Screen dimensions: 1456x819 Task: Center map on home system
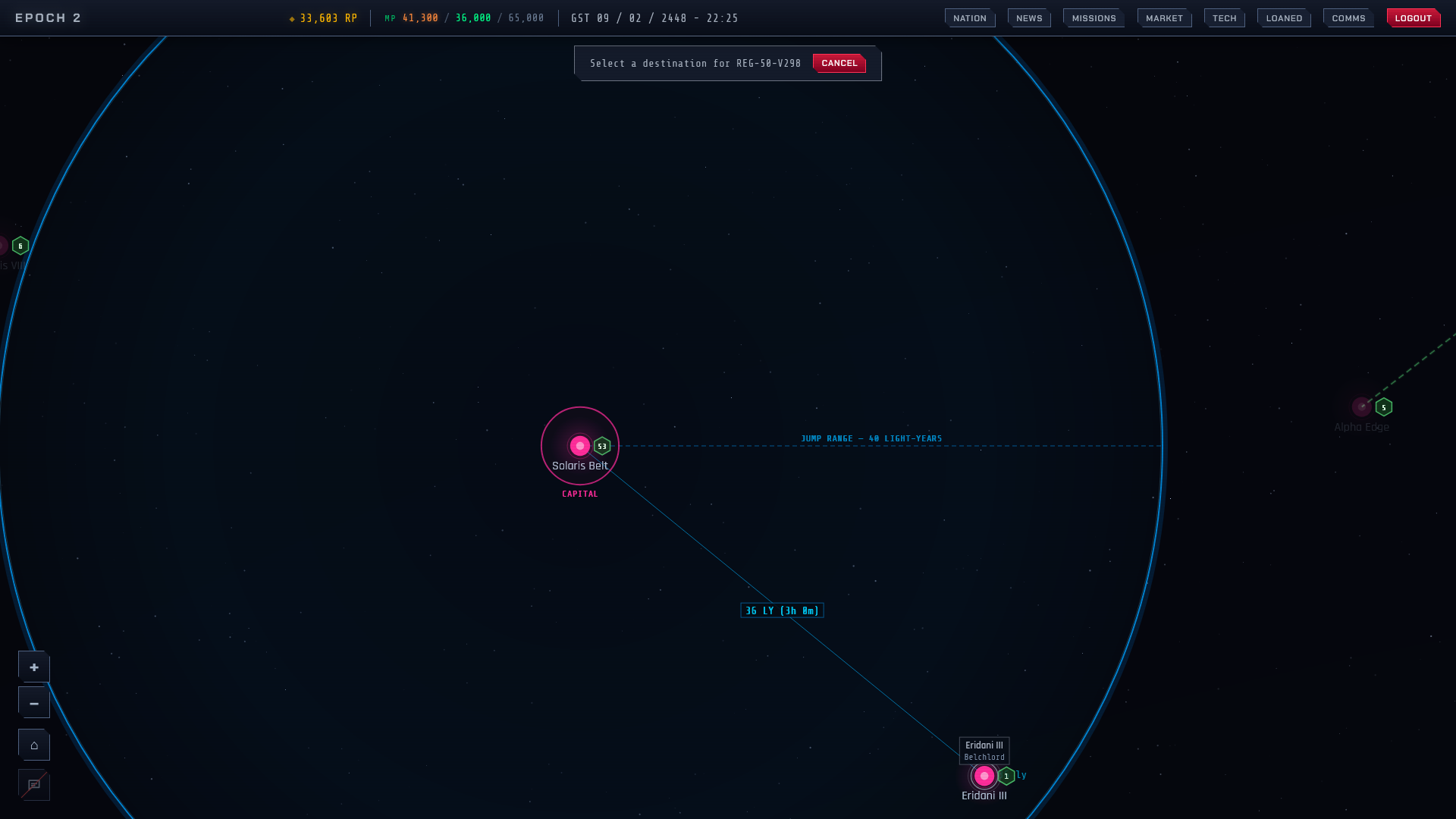pos(34,745)
